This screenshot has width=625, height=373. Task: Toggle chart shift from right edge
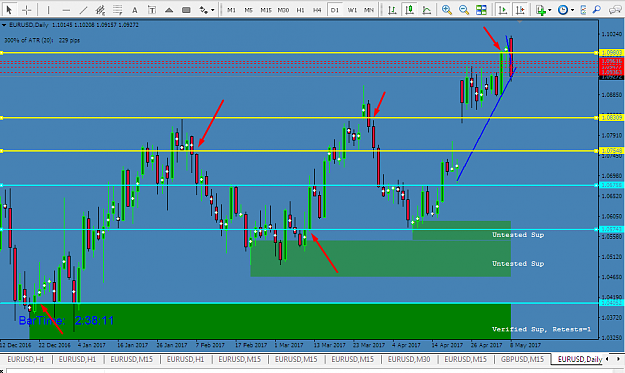point(520,10)
